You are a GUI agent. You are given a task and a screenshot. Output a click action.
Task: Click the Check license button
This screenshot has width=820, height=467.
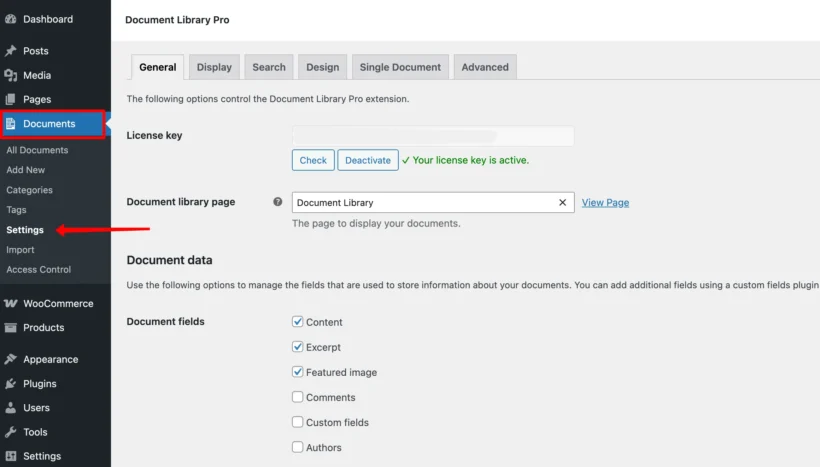313,160
